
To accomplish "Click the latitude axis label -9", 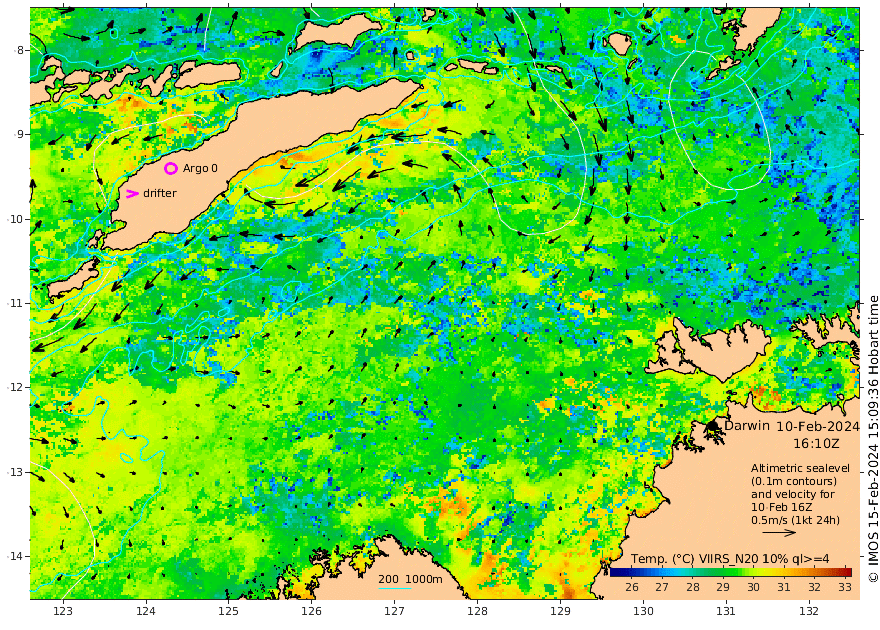I will [x=19, y=134].
